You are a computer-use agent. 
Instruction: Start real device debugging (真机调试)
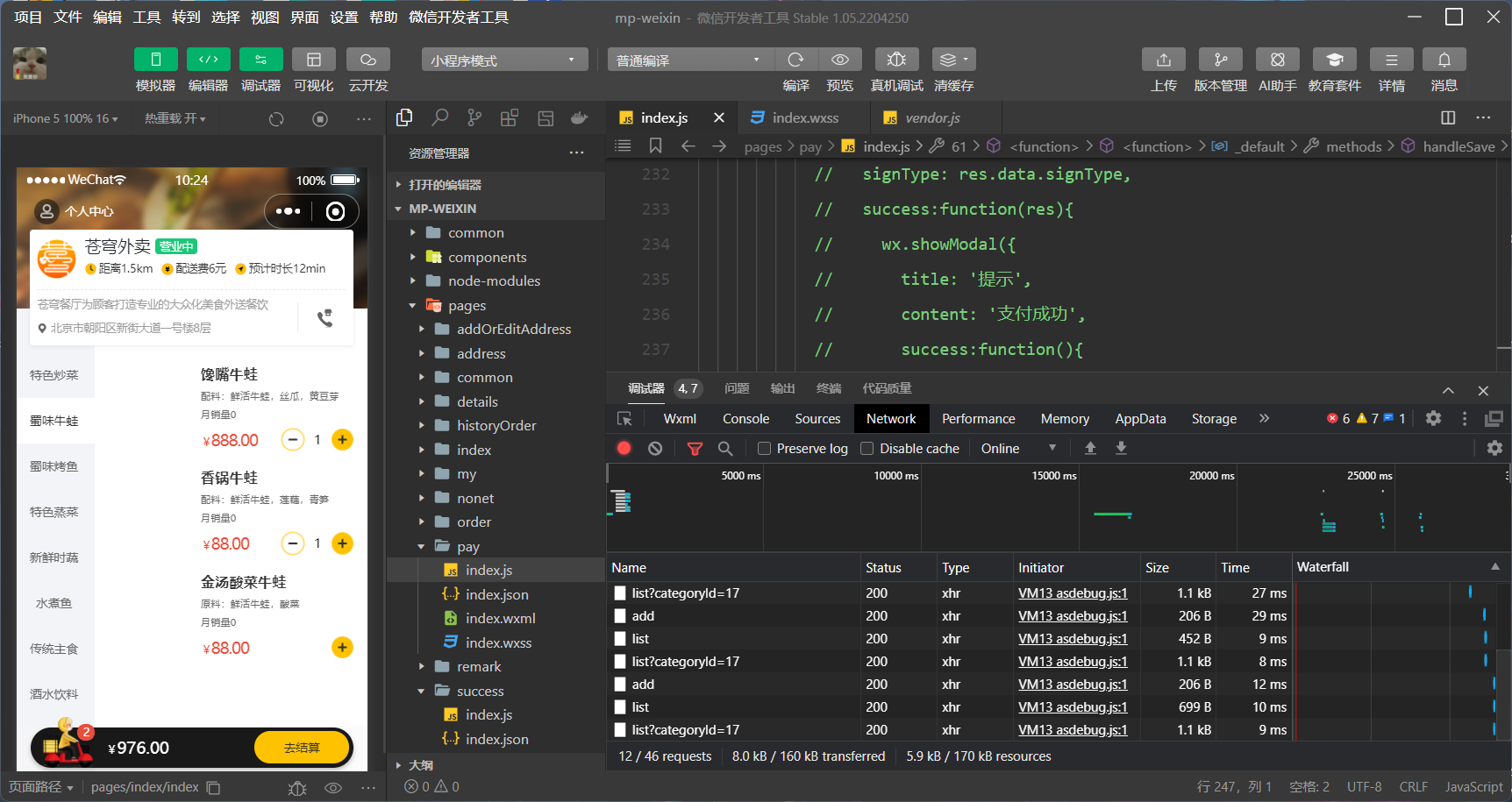tap(896, 60)
